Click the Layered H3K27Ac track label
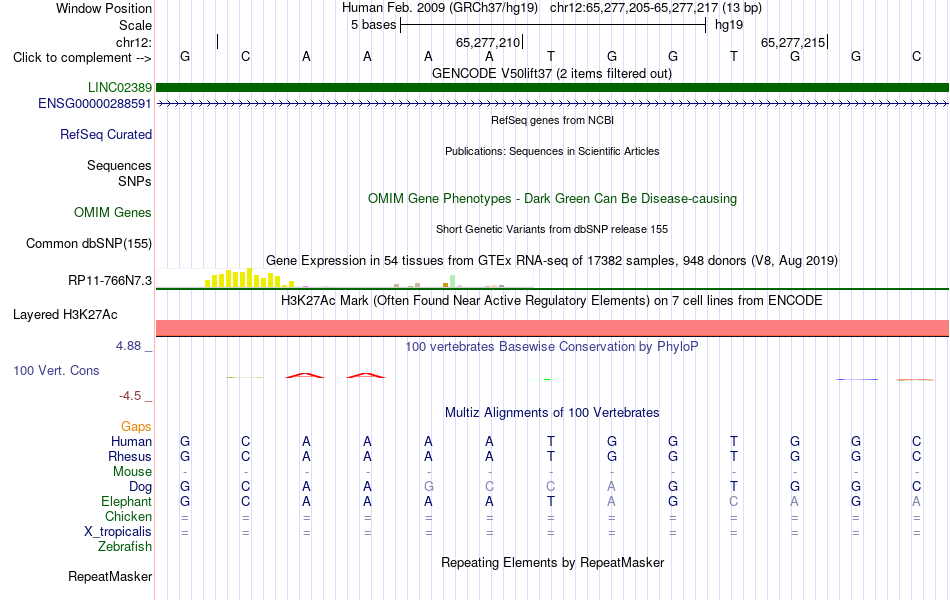950x600 pixels. [65, 315]
